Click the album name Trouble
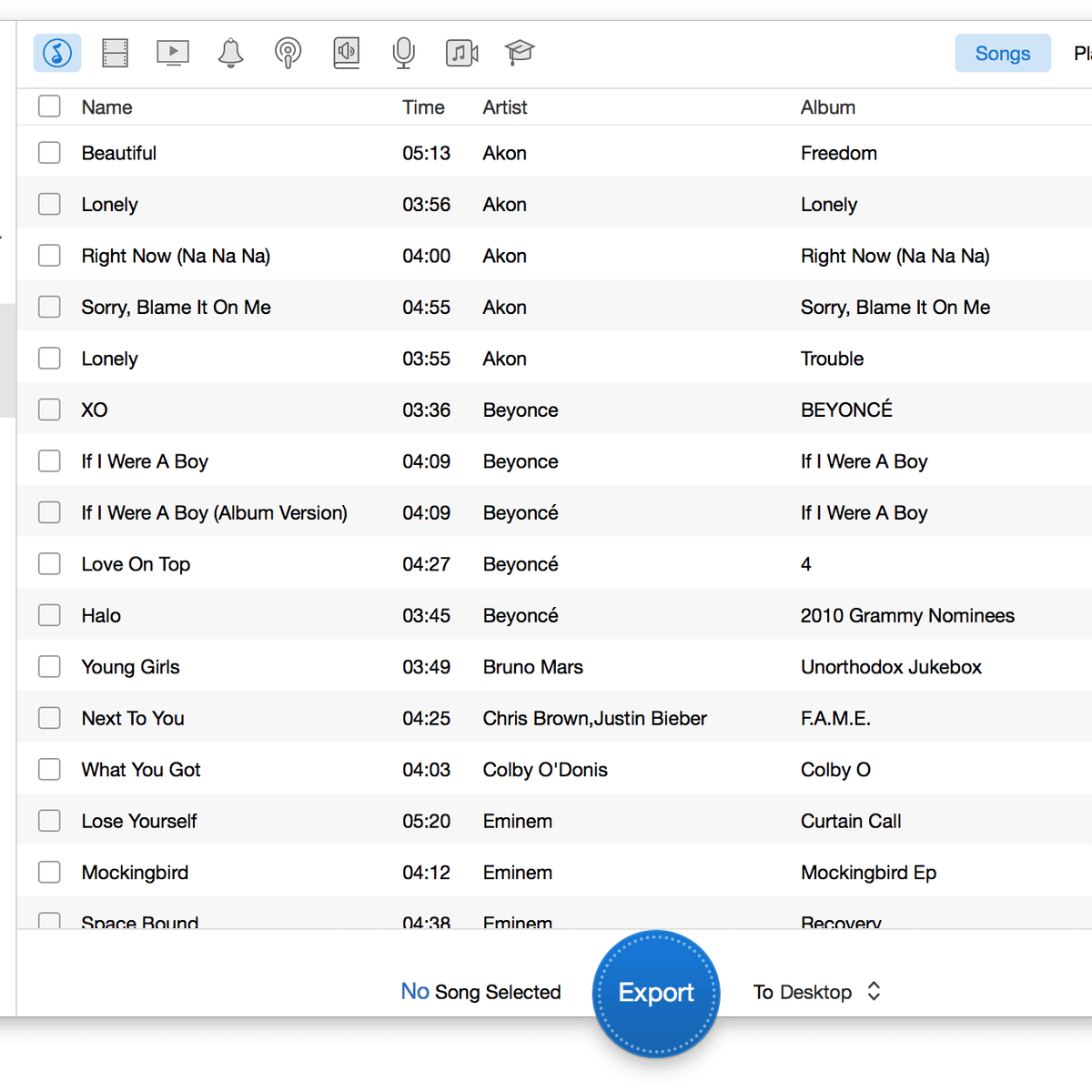The image size is (1092, 1092). pyautogui.click(x=832, y=359)
